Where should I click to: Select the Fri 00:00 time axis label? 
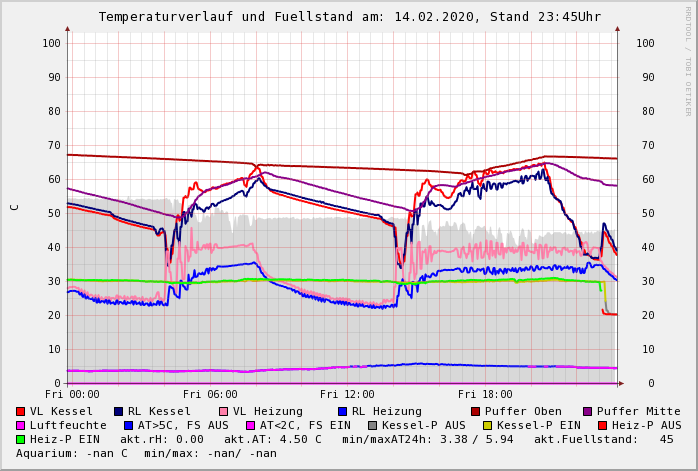pyautogui.click(x=72, y=394)
